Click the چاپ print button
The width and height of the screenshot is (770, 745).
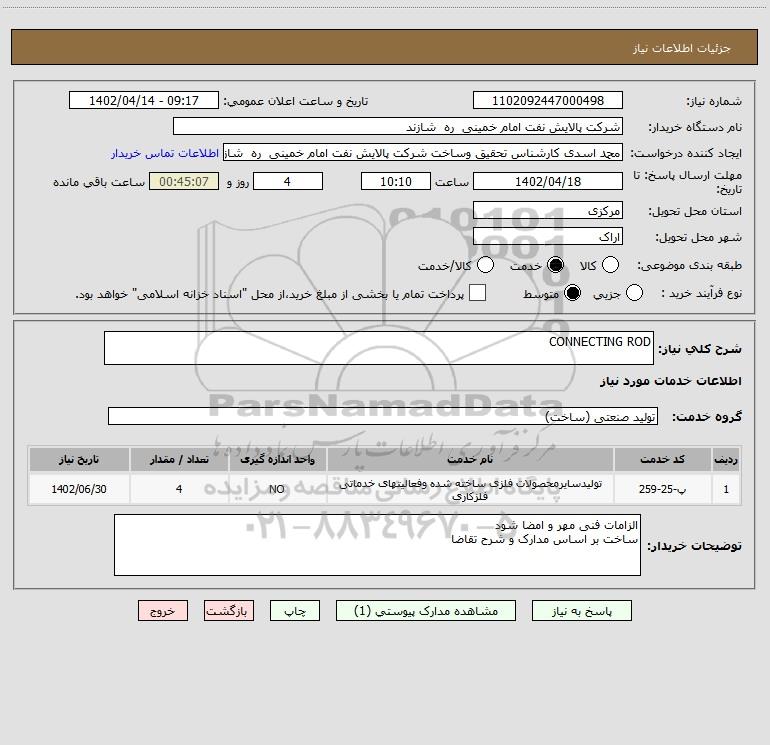[295, 610]
